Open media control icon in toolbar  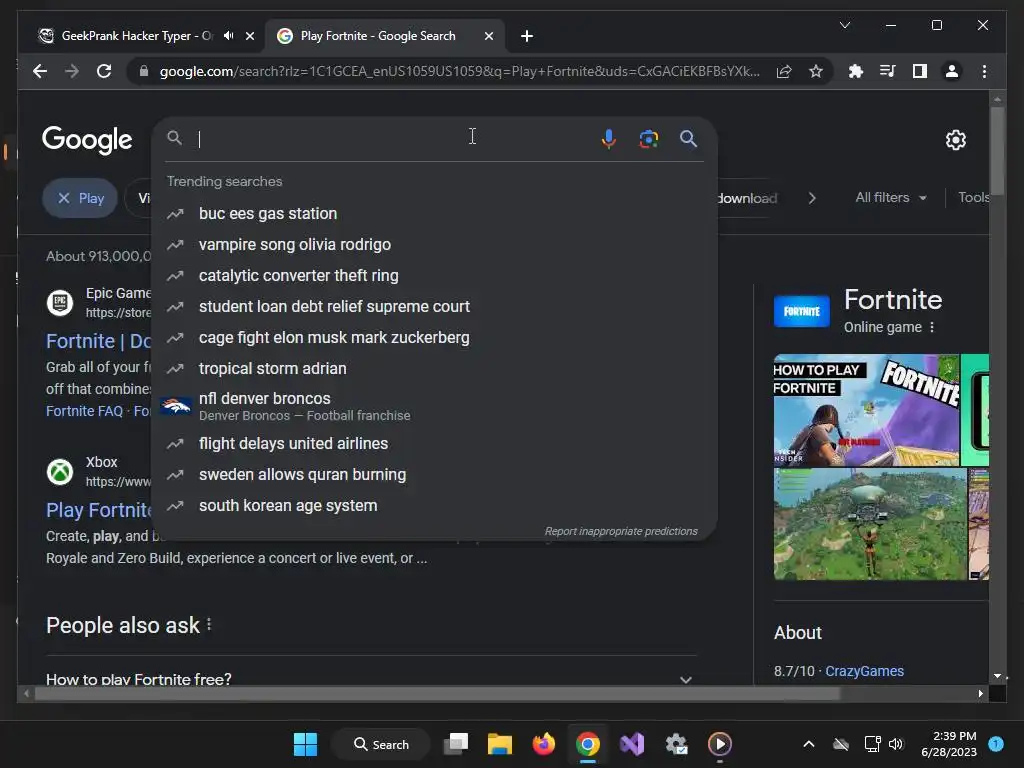click(x=888, y=71)
